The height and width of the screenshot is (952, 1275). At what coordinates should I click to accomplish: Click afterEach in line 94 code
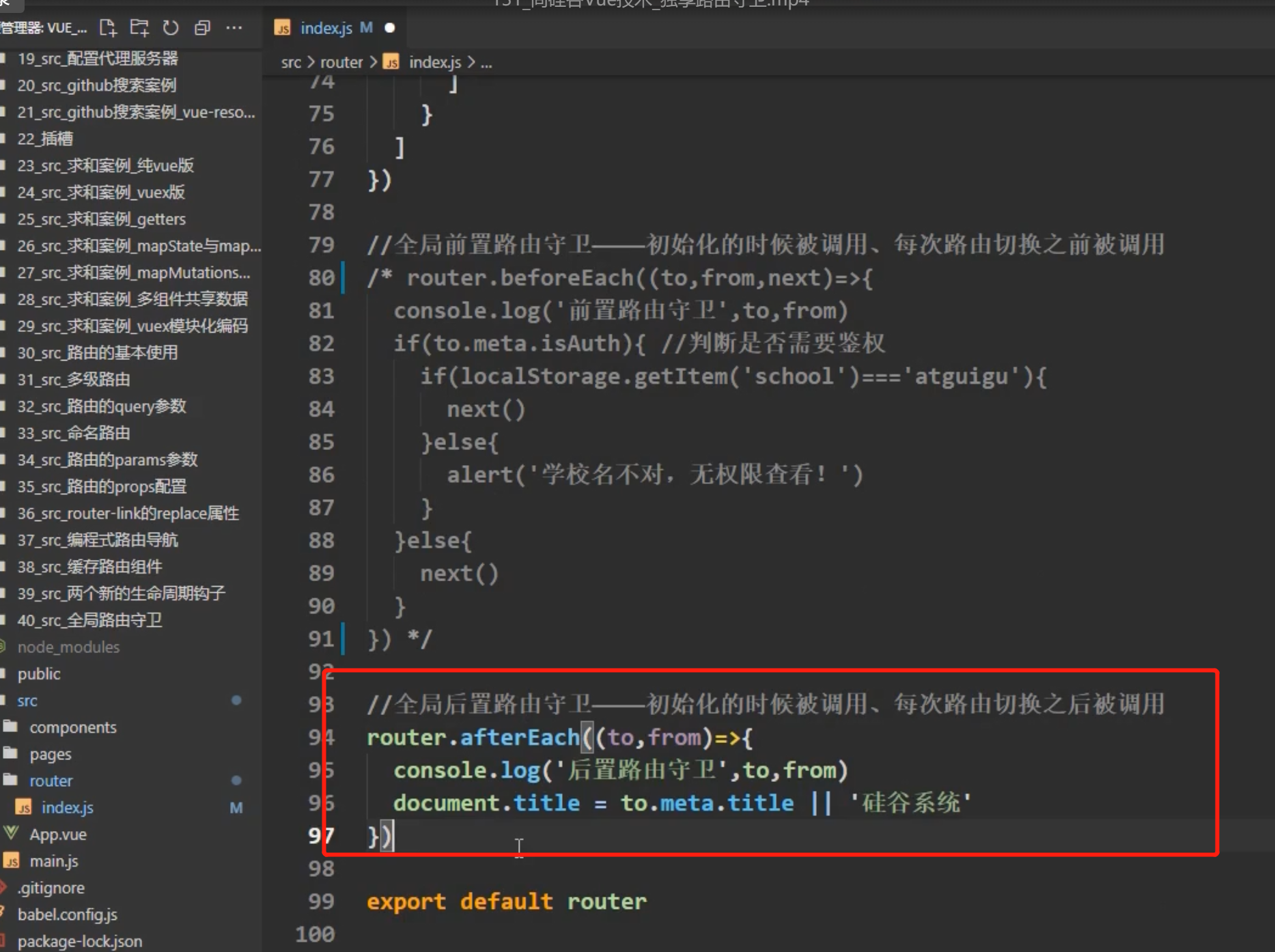coord(520,738)
